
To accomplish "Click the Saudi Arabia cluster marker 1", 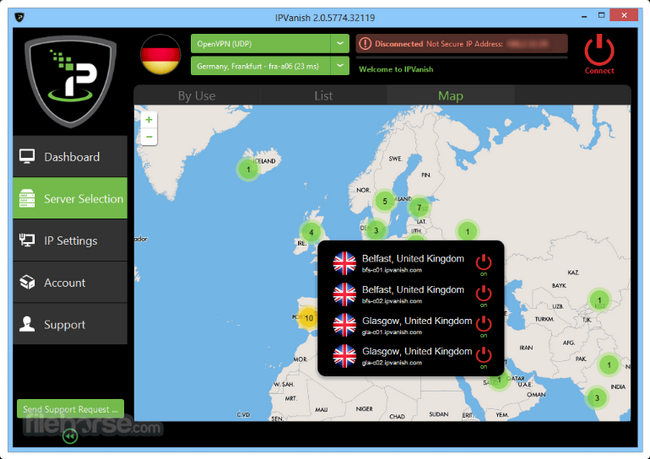I will coord(500,380).
